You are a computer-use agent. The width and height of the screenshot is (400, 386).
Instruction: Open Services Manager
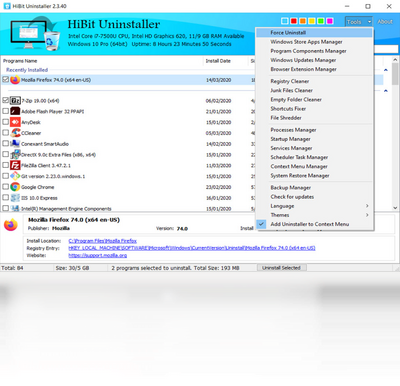coord(314,148)
